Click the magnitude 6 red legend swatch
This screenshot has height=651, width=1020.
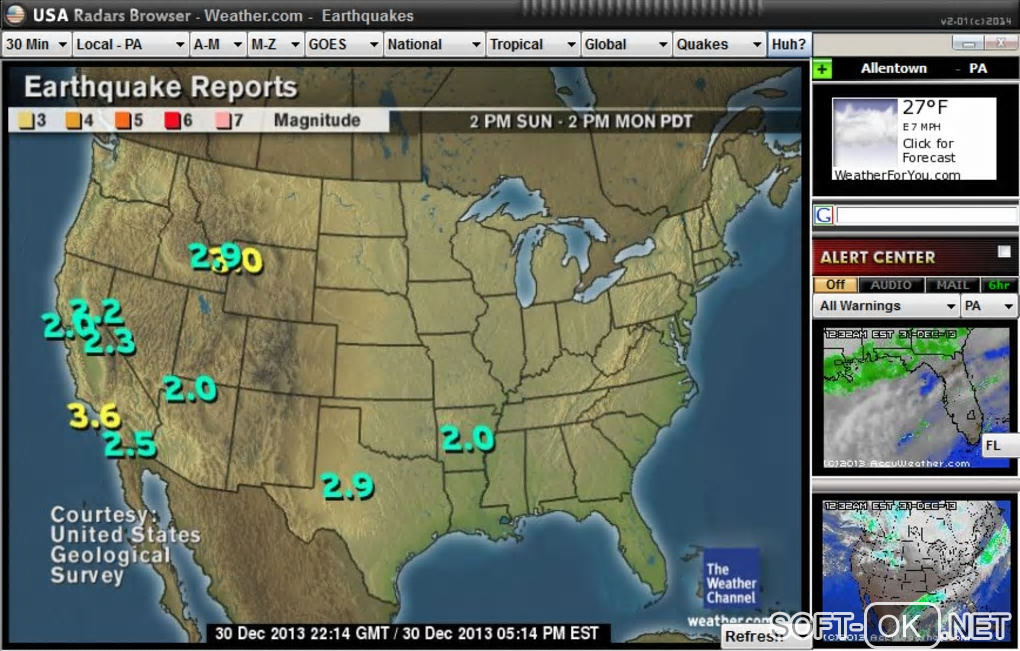pos(172,121)
